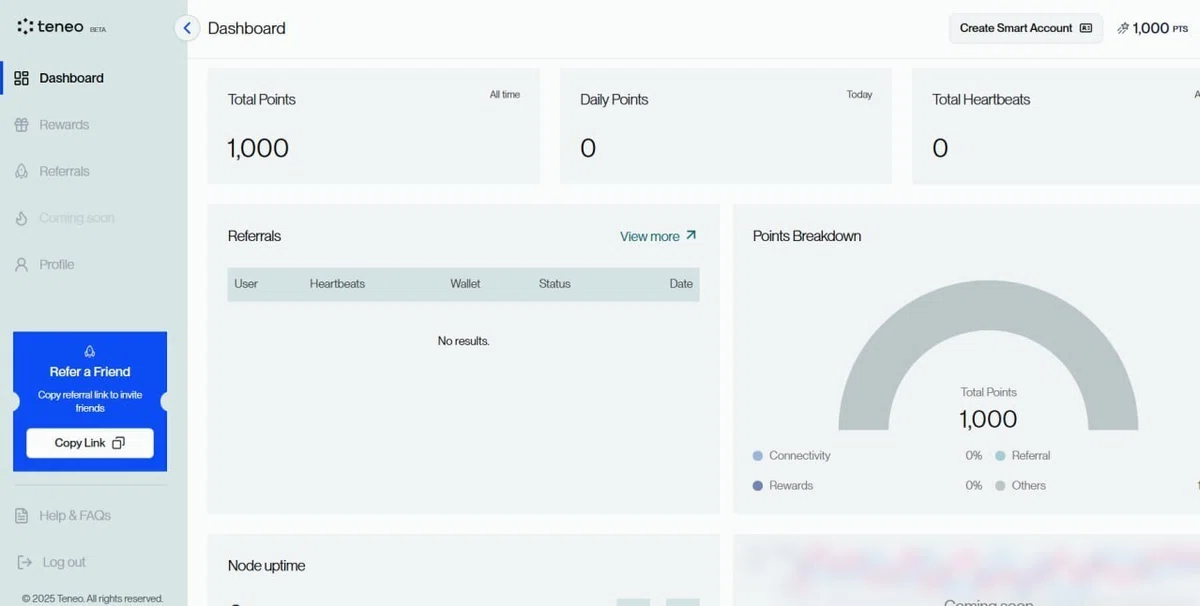This screenshot has width=1200, height=606.
Task: Collapse the sidebar with the chevron button
Action: pyautogui.click(x=187, y=28)
